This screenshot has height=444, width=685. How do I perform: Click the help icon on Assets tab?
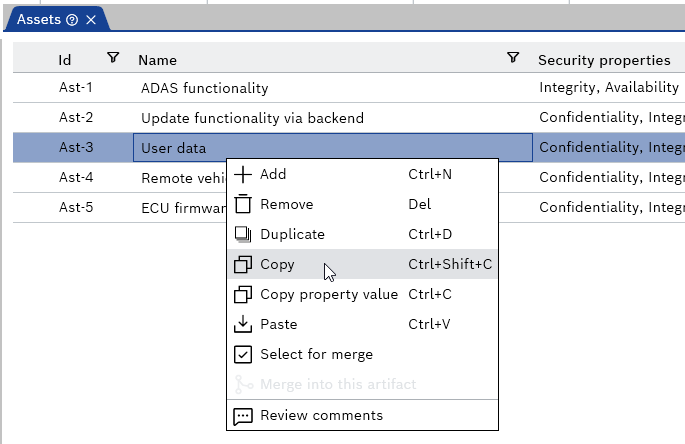coord(72,20)
